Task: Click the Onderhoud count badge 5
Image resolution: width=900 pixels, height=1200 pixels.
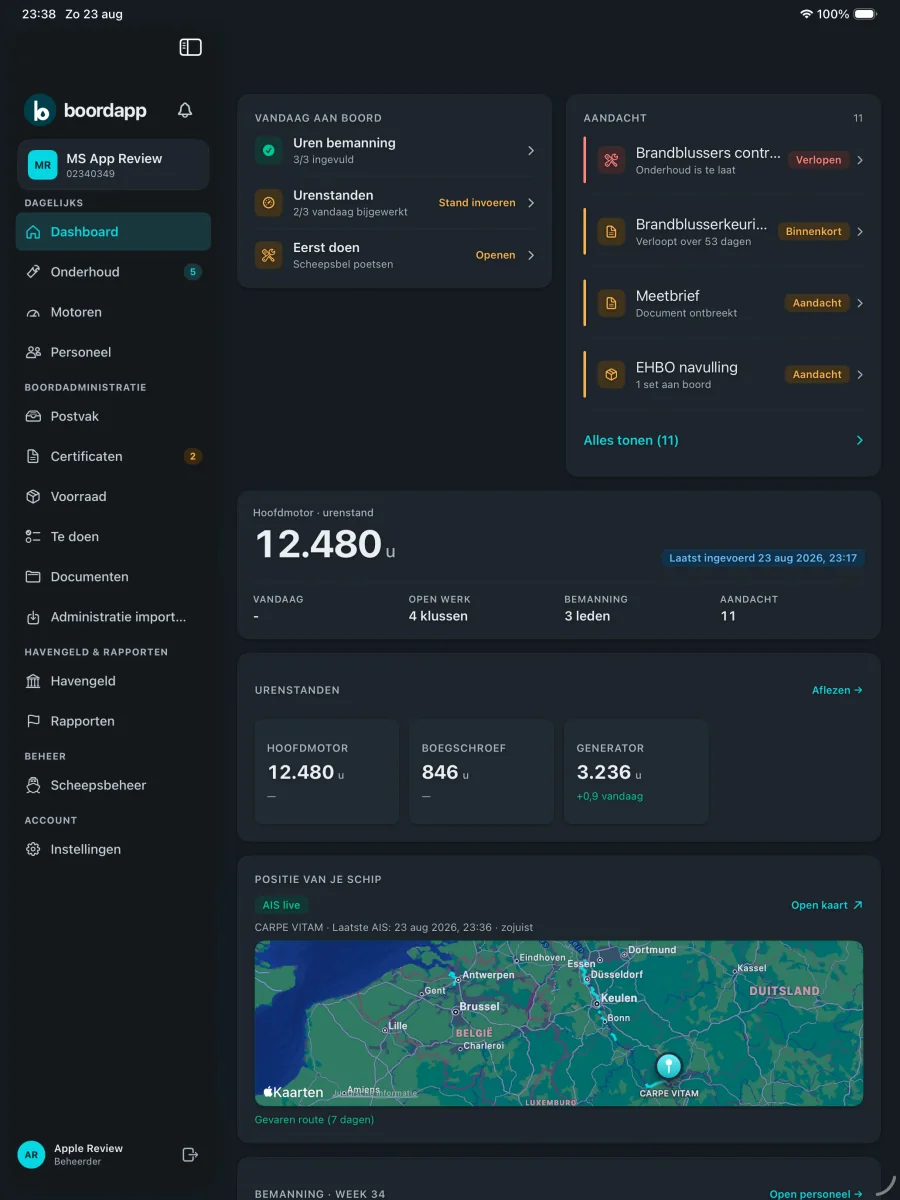Action: pyautogui.click(x=193, y=272)
